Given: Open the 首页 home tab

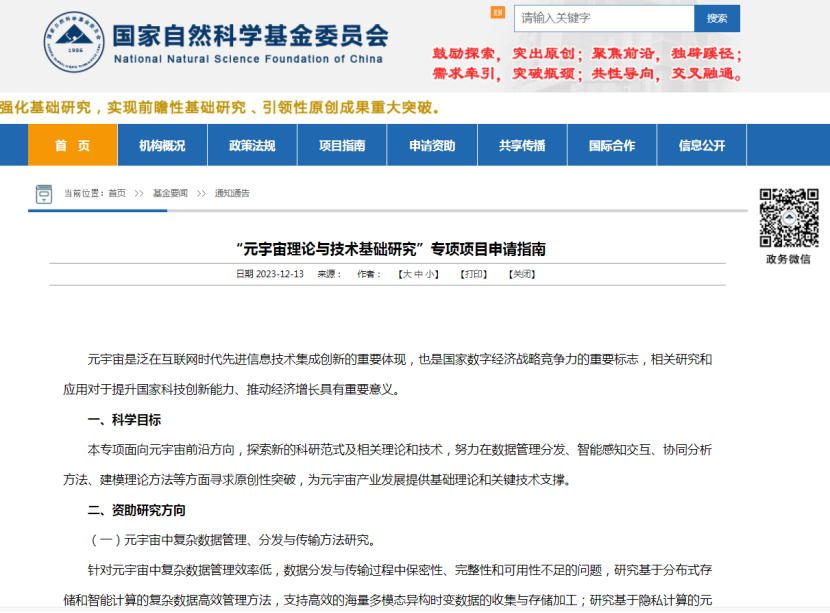Looking at the screenshot, I should [72, 145].
